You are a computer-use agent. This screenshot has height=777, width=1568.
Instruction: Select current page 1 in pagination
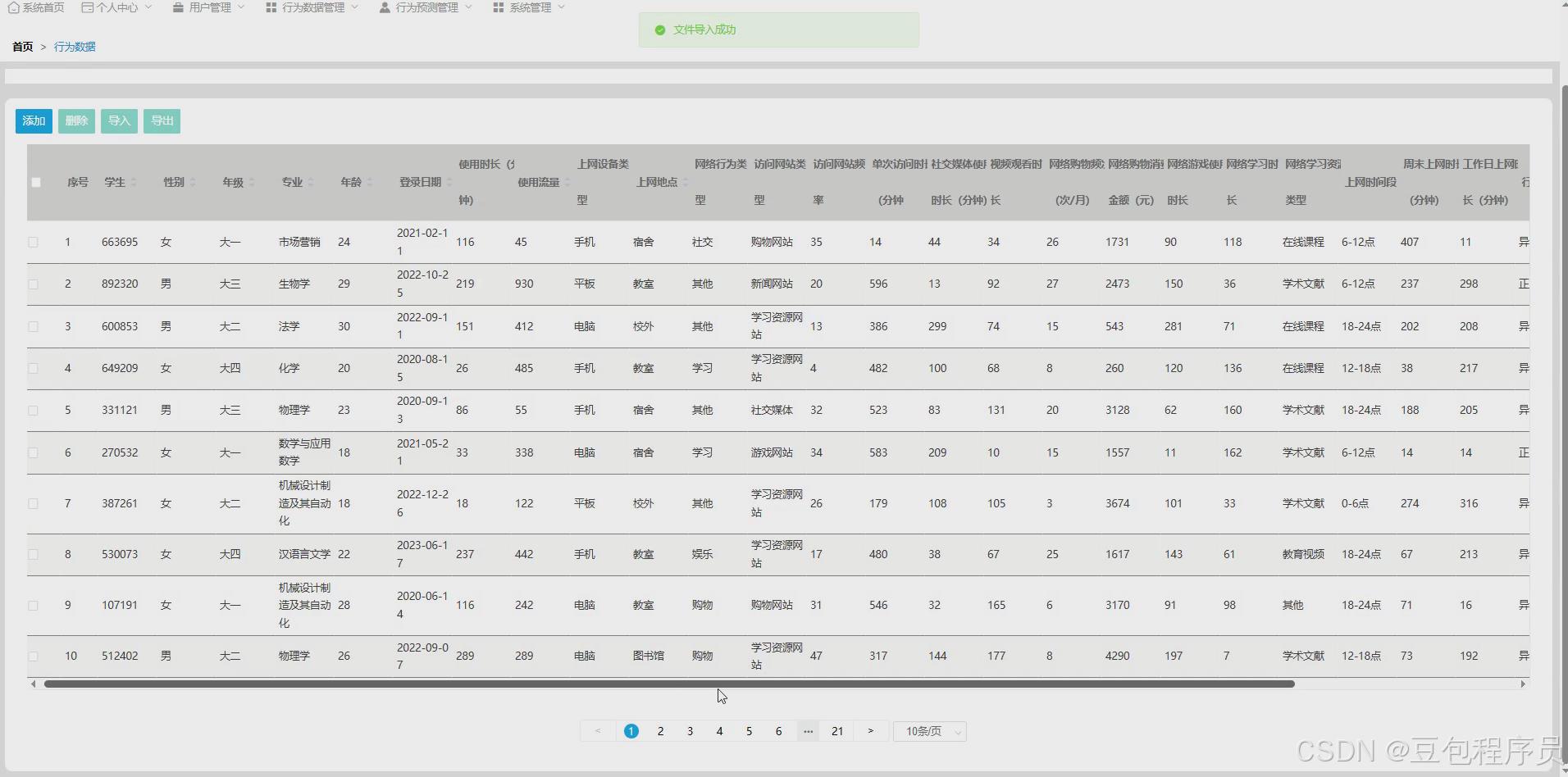(x=631, y=731)
